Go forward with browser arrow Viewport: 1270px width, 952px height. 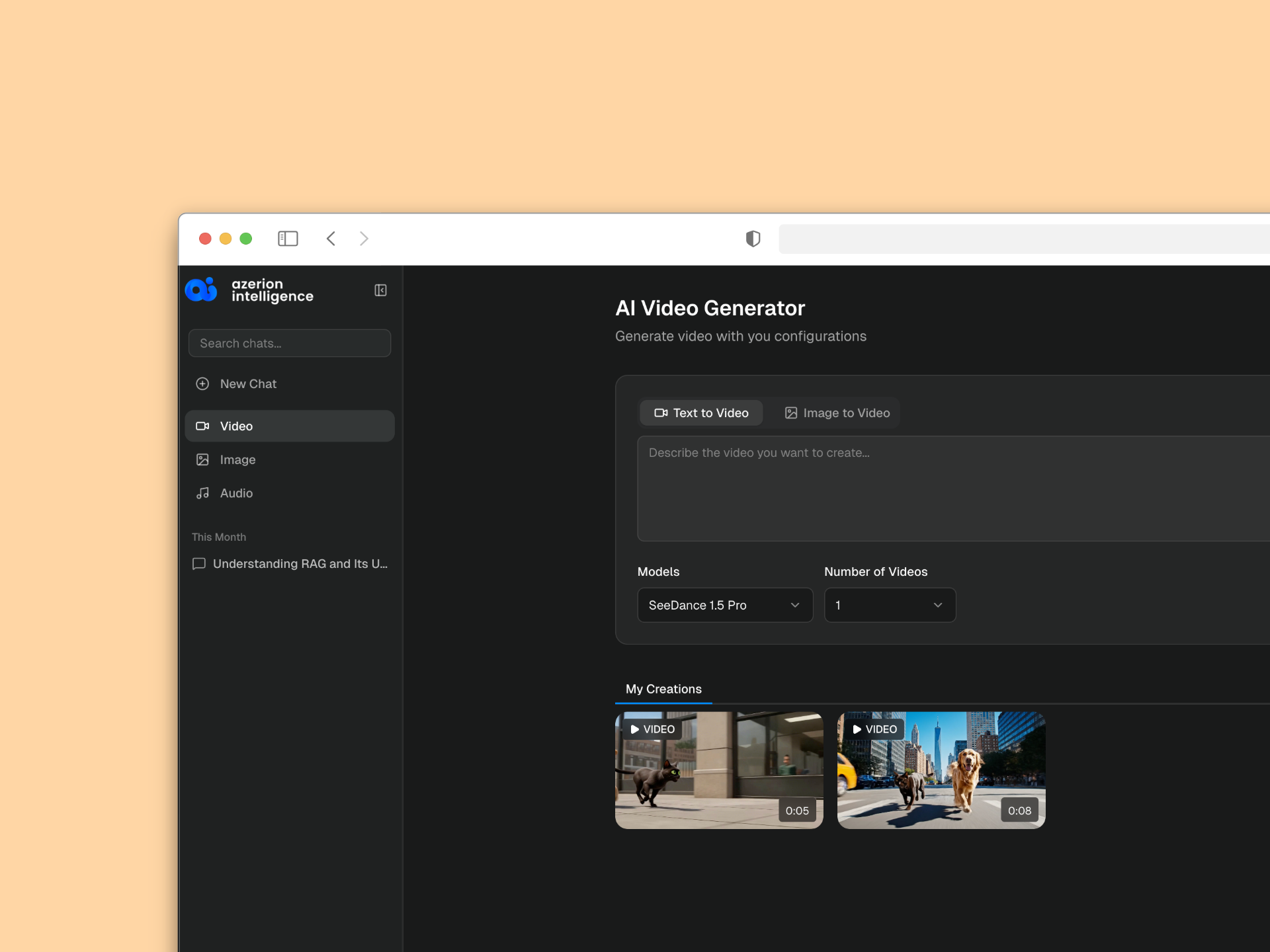click(364, 239)
